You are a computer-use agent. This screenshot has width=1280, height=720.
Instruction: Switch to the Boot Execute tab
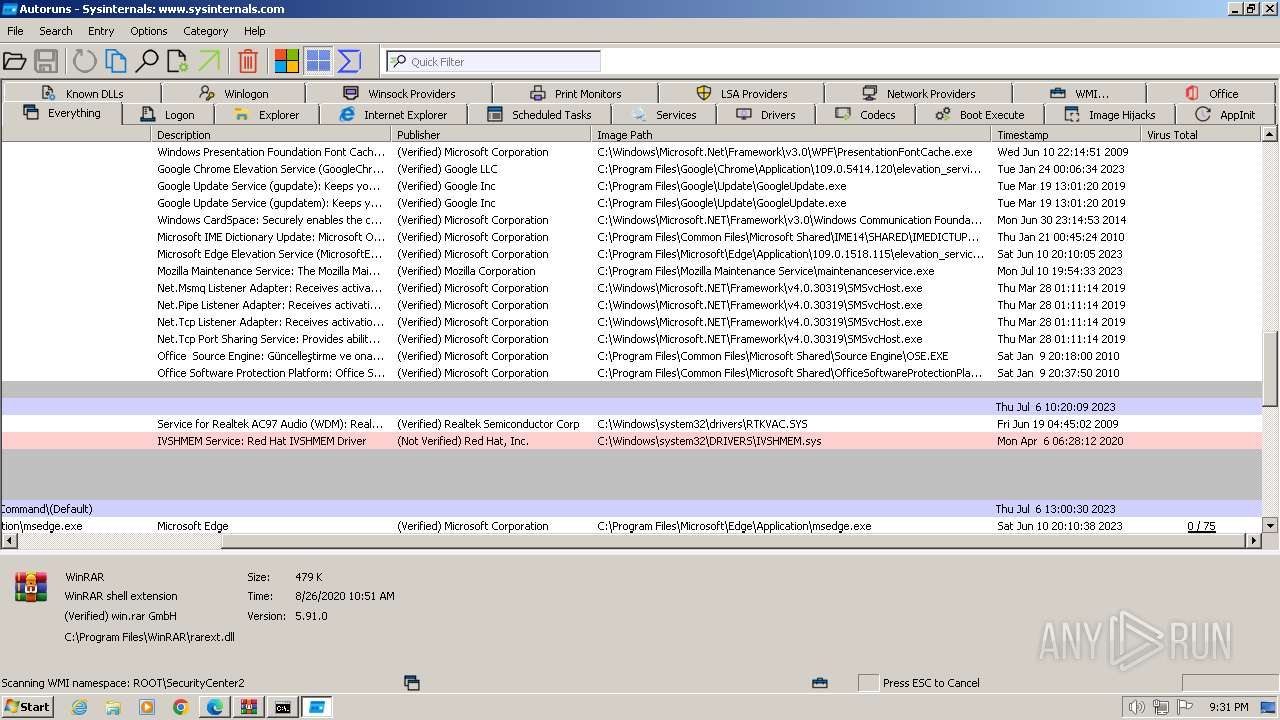click(x=980, y=114)
